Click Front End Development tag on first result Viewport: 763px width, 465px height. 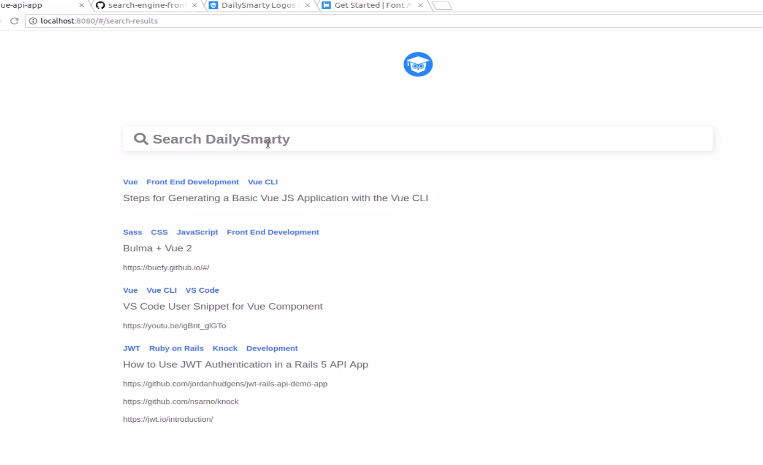pyautogui.click(x=193, y=182)
